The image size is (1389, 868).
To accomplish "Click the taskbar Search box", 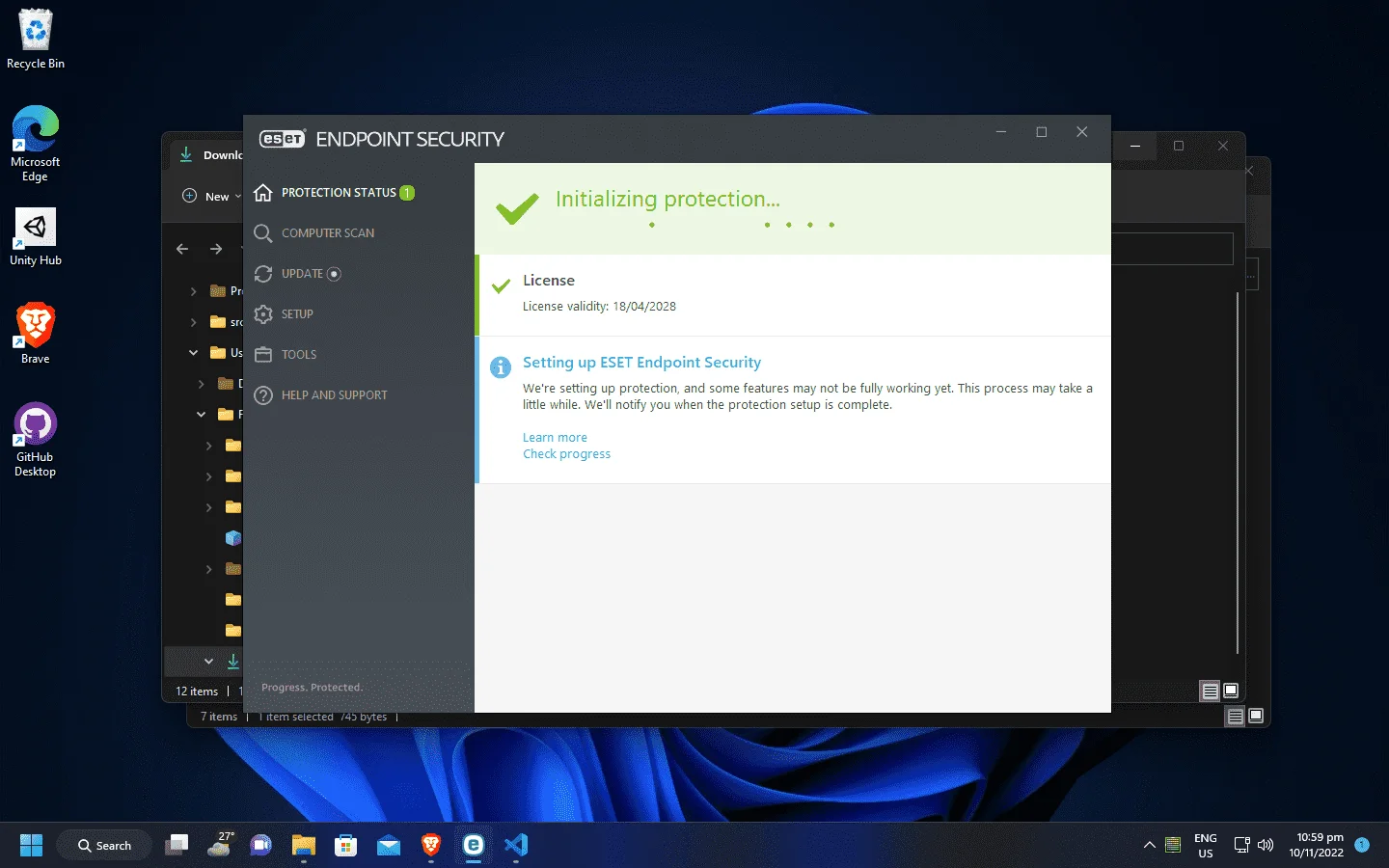I will point(105,846).
